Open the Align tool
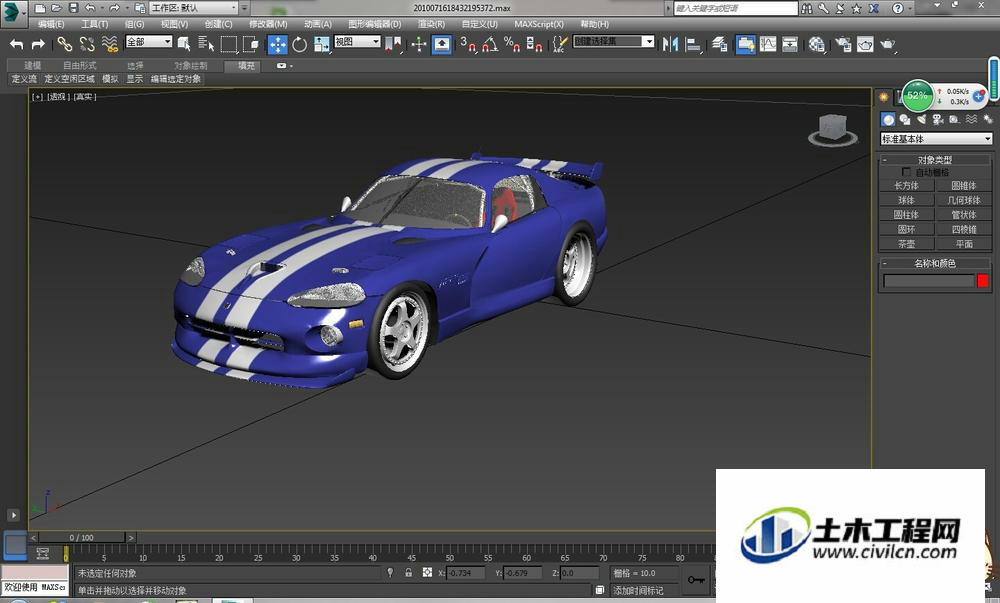This screenshot has height=603, width=1000. pyautogui.click(x=693, y=44)
